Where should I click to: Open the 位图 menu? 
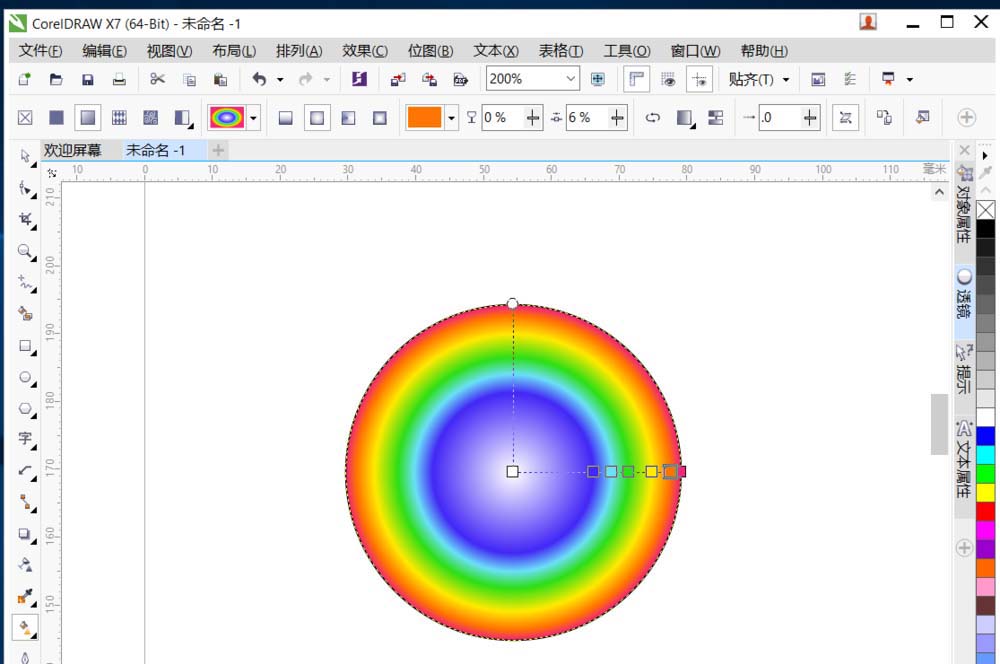(432, 50)
